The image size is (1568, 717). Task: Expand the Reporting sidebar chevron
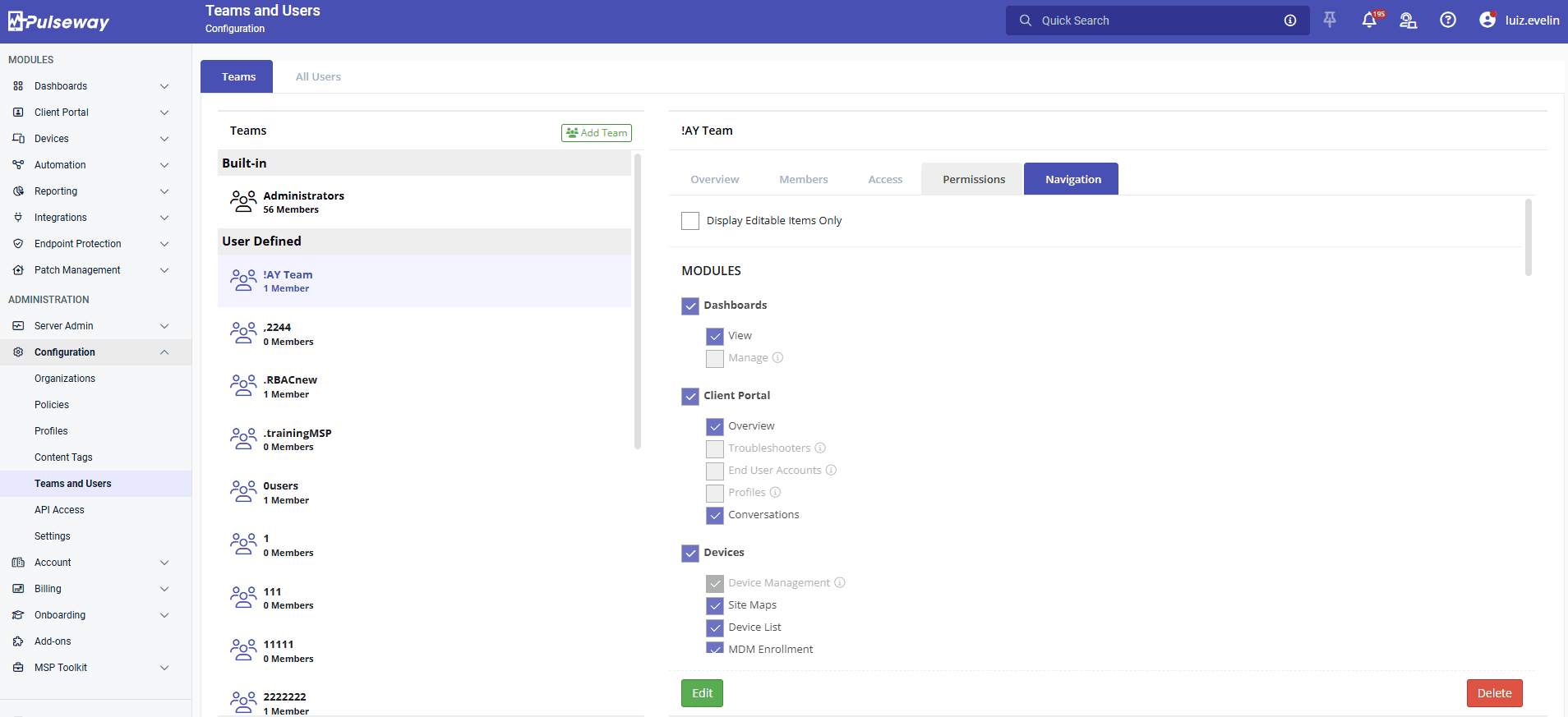point(164,191)
